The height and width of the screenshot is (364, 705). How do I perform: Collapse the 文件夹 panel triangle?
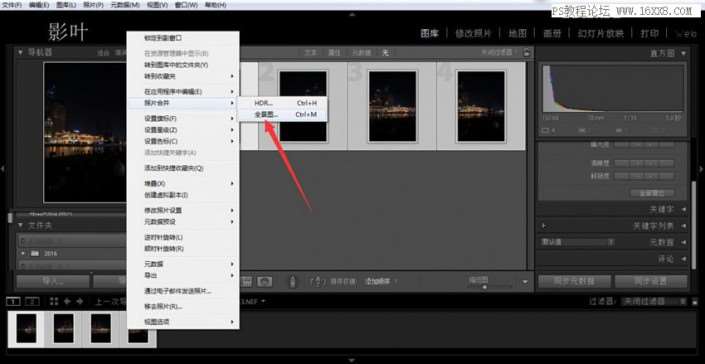tap(20, 225)
